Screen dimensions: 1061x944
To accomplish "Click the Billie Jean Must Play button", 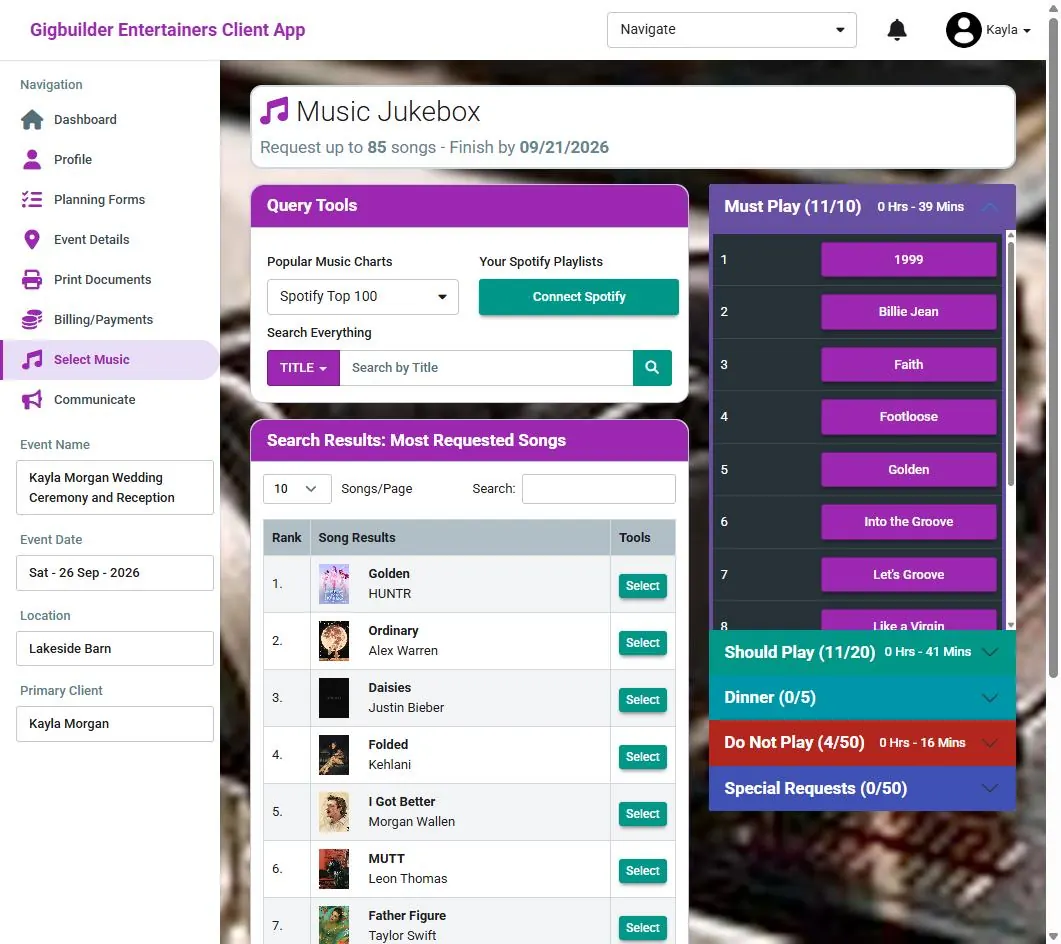I will point(908,311).
